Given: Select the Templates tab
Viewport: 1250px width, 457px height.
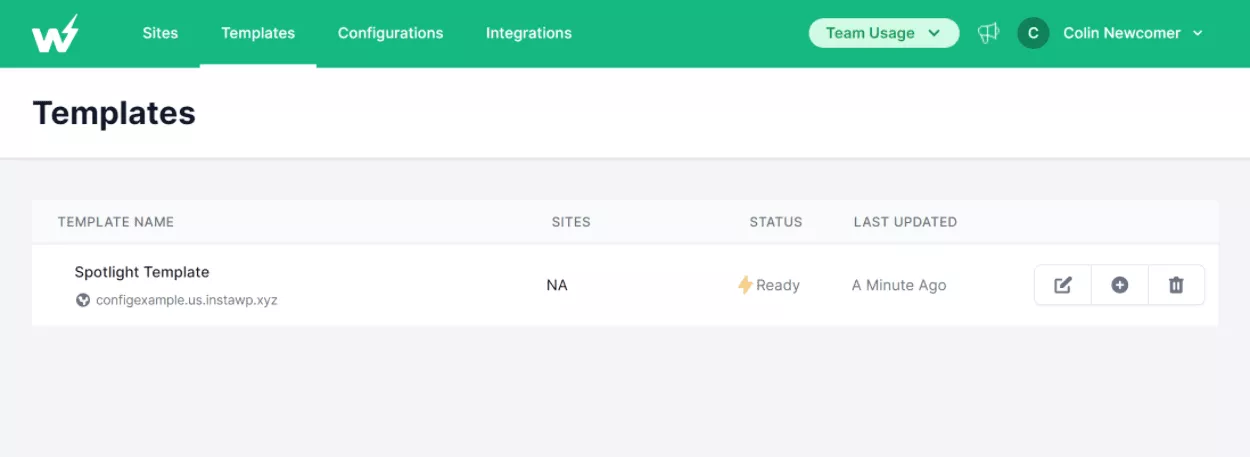Looking at the screenshot, I should click(x=258, y=33).
